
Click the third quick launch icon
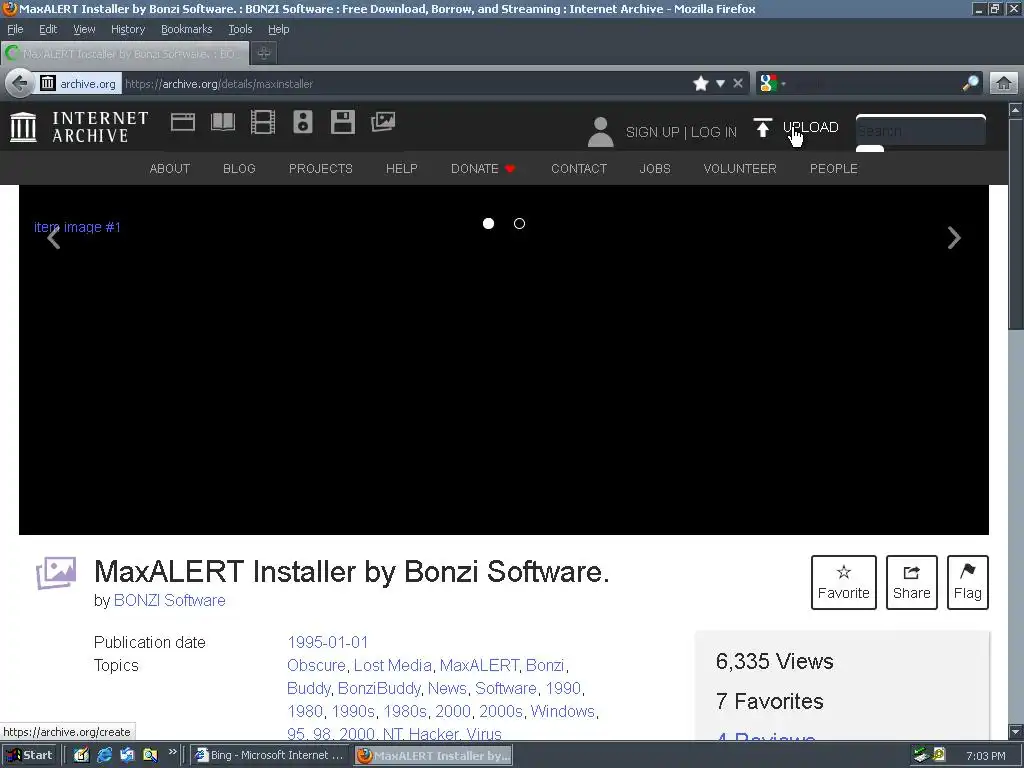coord(127,755)
